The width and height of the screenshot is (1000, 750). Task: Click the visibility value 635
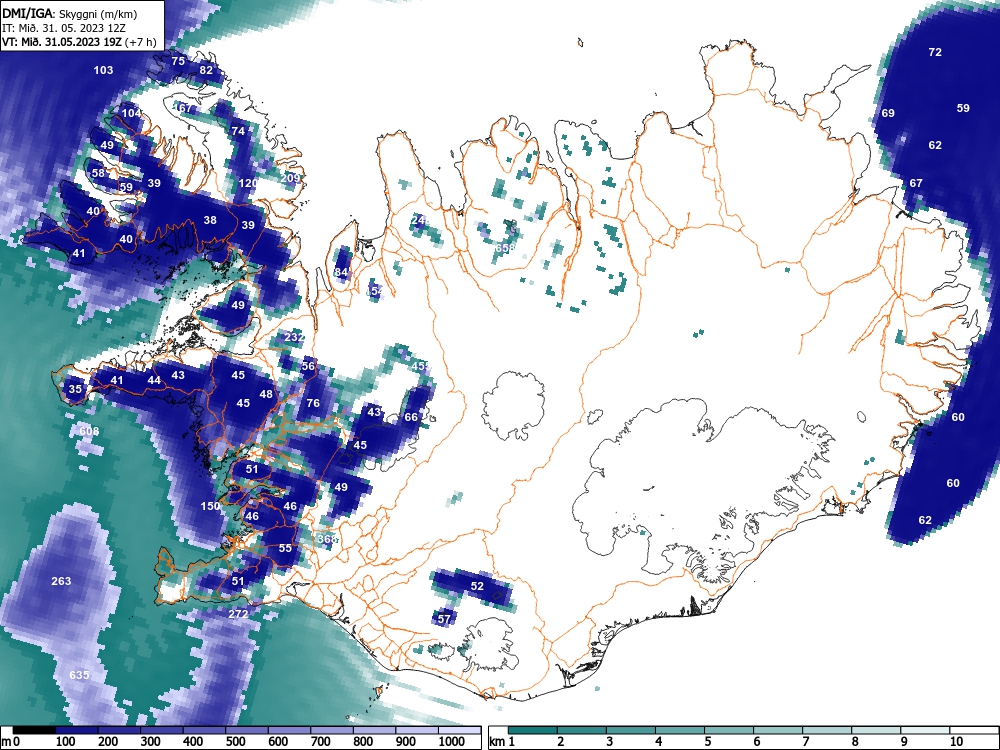coord(79,675)
